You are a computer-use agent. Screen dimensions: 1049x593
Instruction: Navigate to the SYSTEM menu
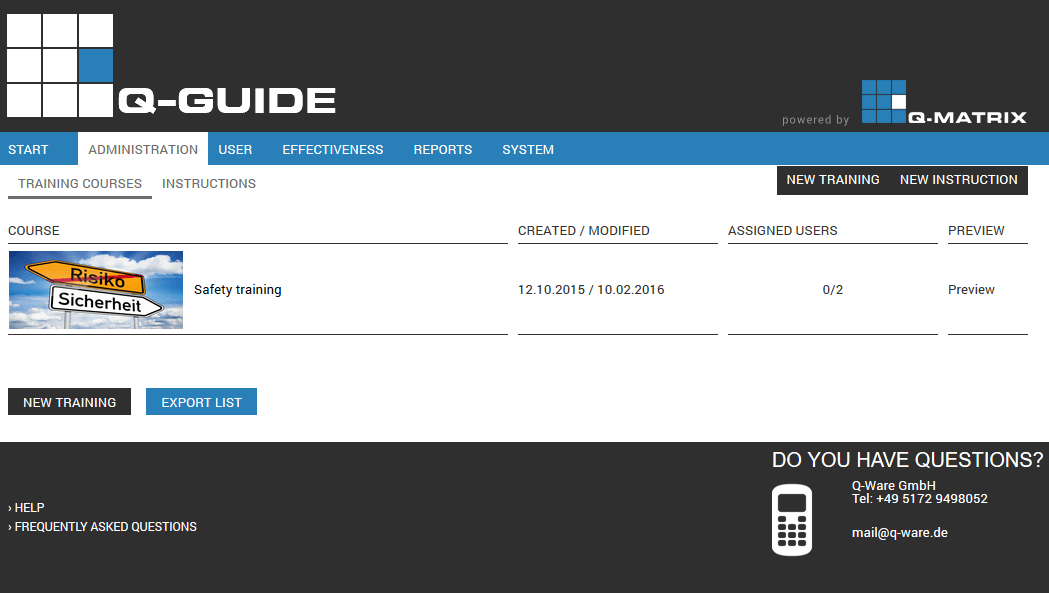pyautogui.click(x=528, y=150)
